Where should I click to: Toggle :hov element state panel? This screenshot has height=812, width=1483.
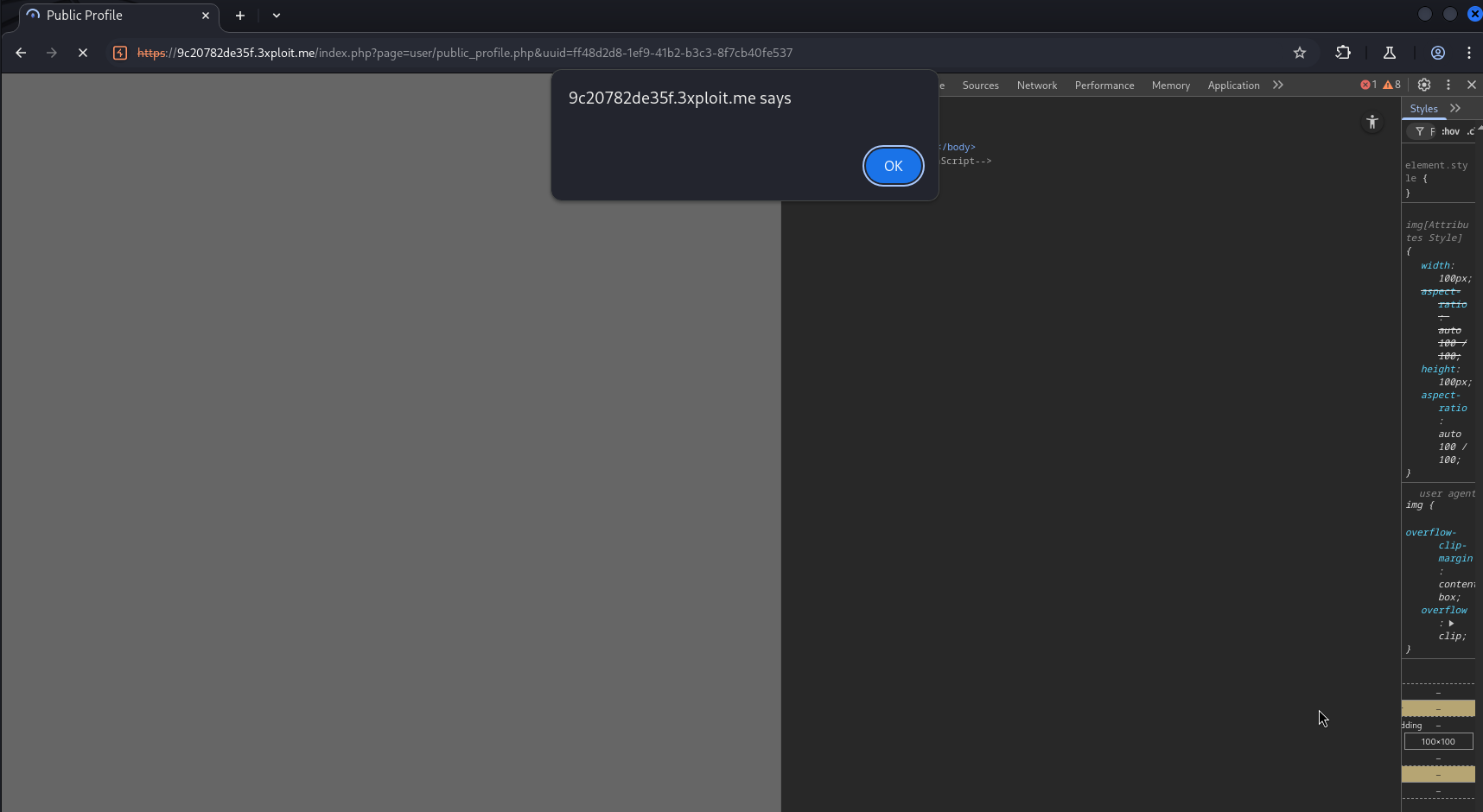(x=1450, y=131)
